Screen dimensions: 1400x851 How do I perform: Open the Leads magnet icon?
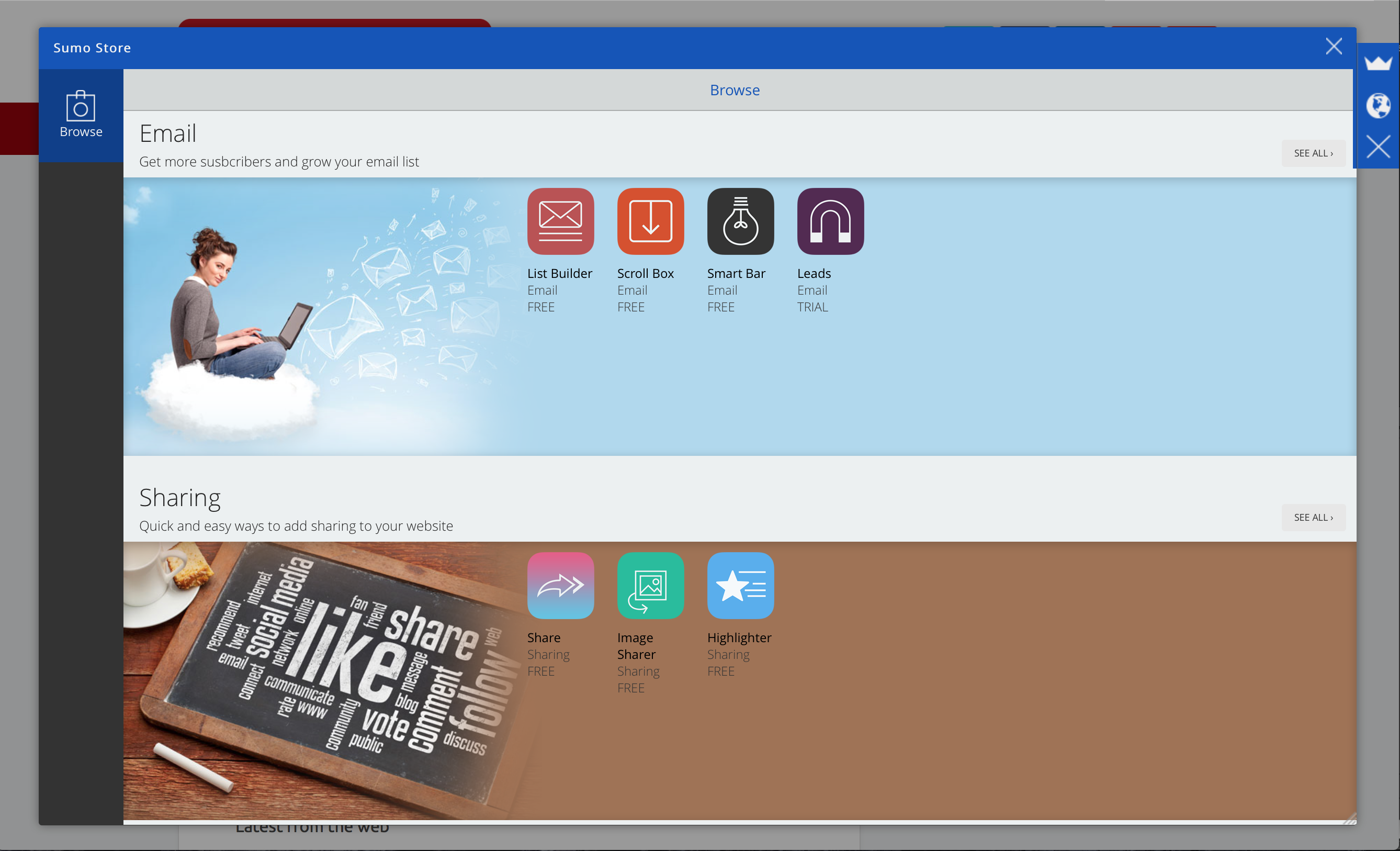point(830,221)
